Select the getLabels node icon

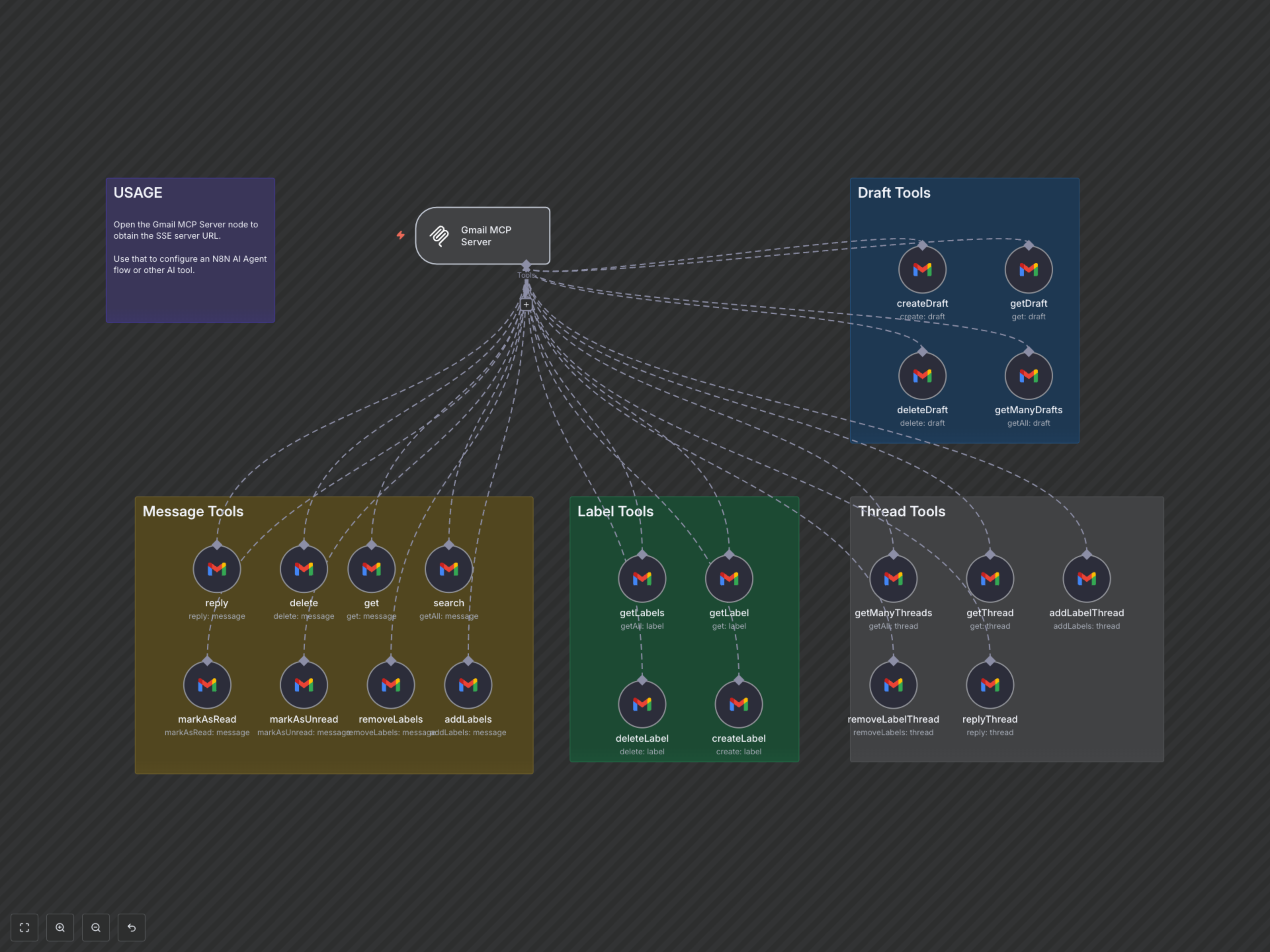coord(642,578)
